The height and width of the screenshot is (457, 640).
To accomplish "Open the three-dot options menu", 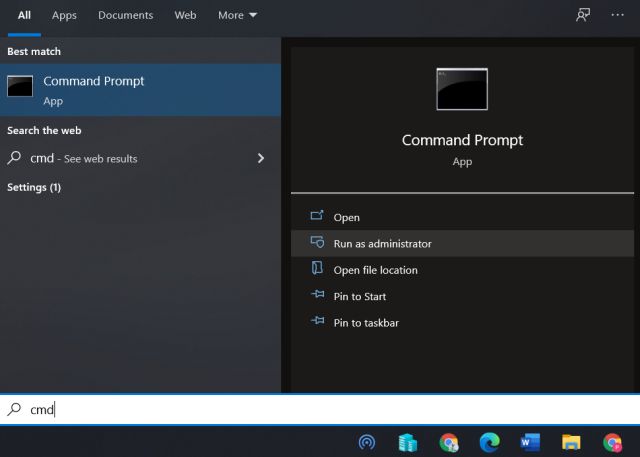I will (617, 15).
